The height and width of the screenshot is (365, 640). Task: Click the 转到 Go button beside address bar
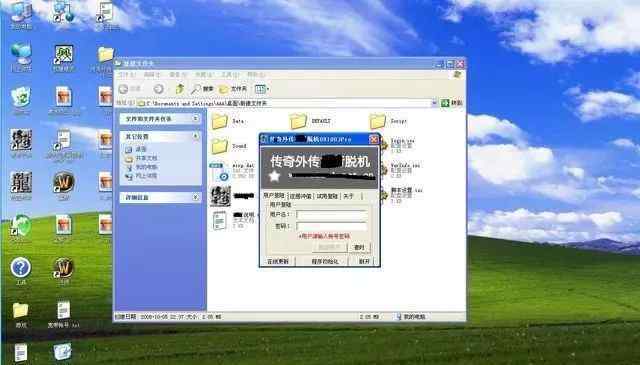tap(451, 103)
